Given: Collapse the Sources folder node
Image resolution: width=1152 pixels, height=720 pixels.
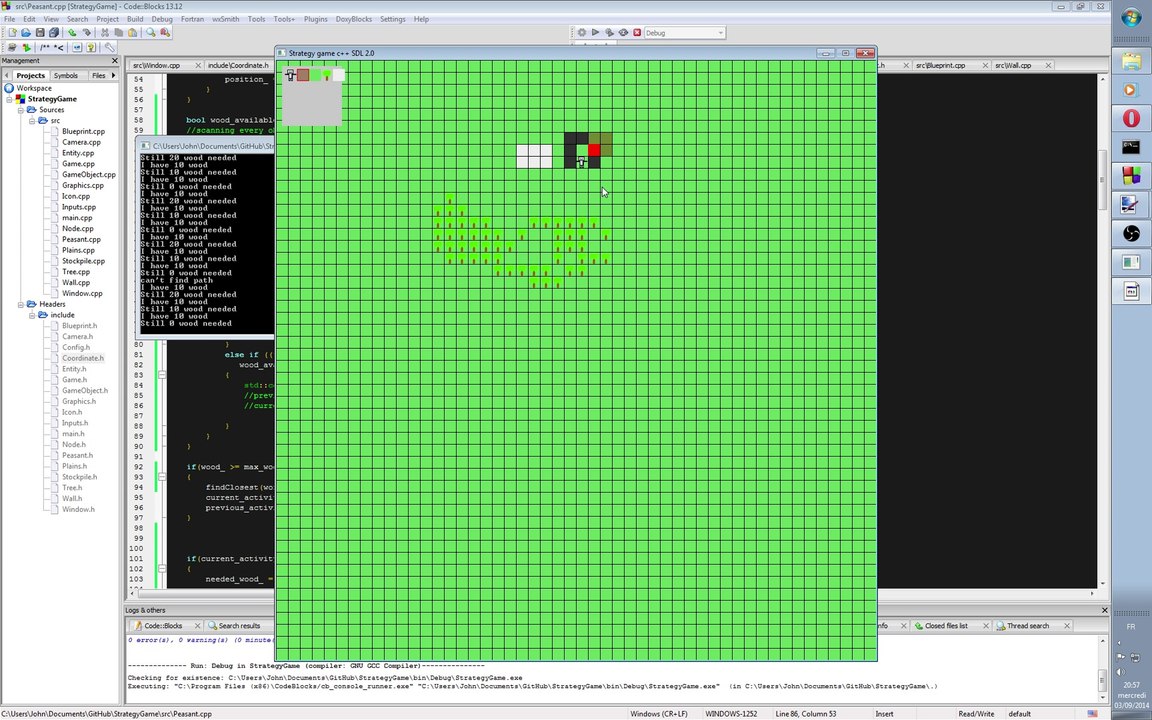Looking at the screenshot, I should (21, 109).
